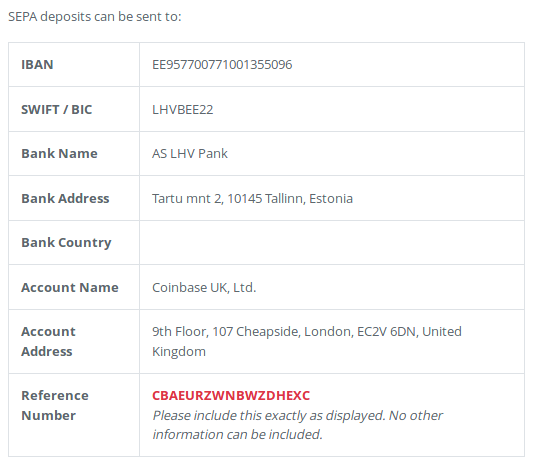Click the red reference code CBAEURZWNBWZDHEXC
The height and width of the screenshot is (466, 537).
[x=231, y=395]
